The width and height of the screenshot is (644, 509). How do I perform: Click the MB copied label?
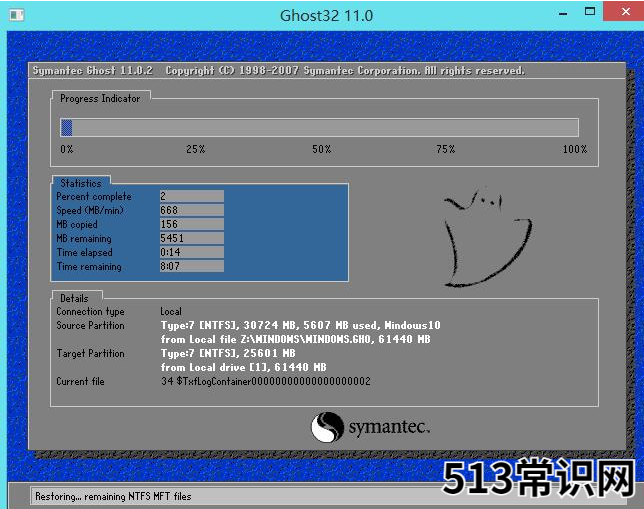pyautogui.click(x=77, y=225)
